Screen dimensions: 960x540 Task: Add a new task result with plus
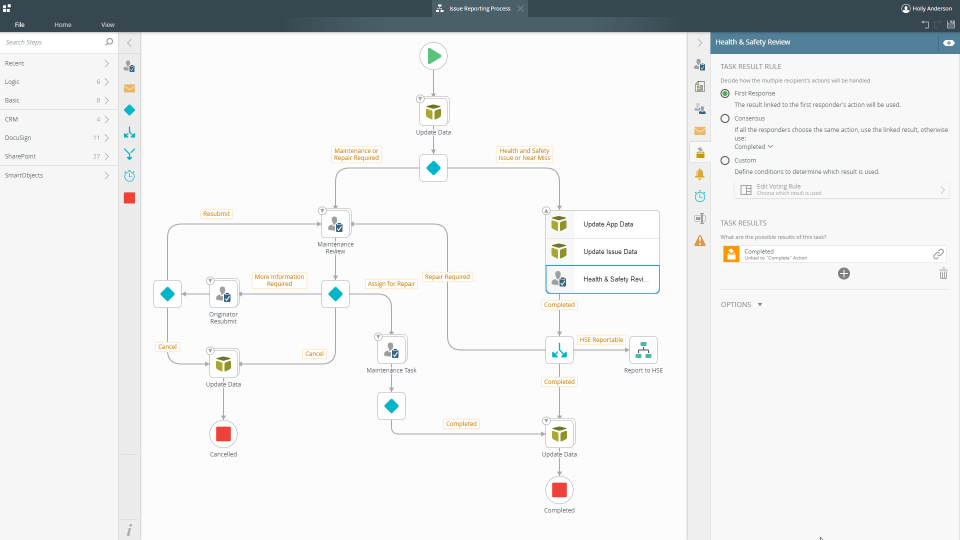(844, 274)
